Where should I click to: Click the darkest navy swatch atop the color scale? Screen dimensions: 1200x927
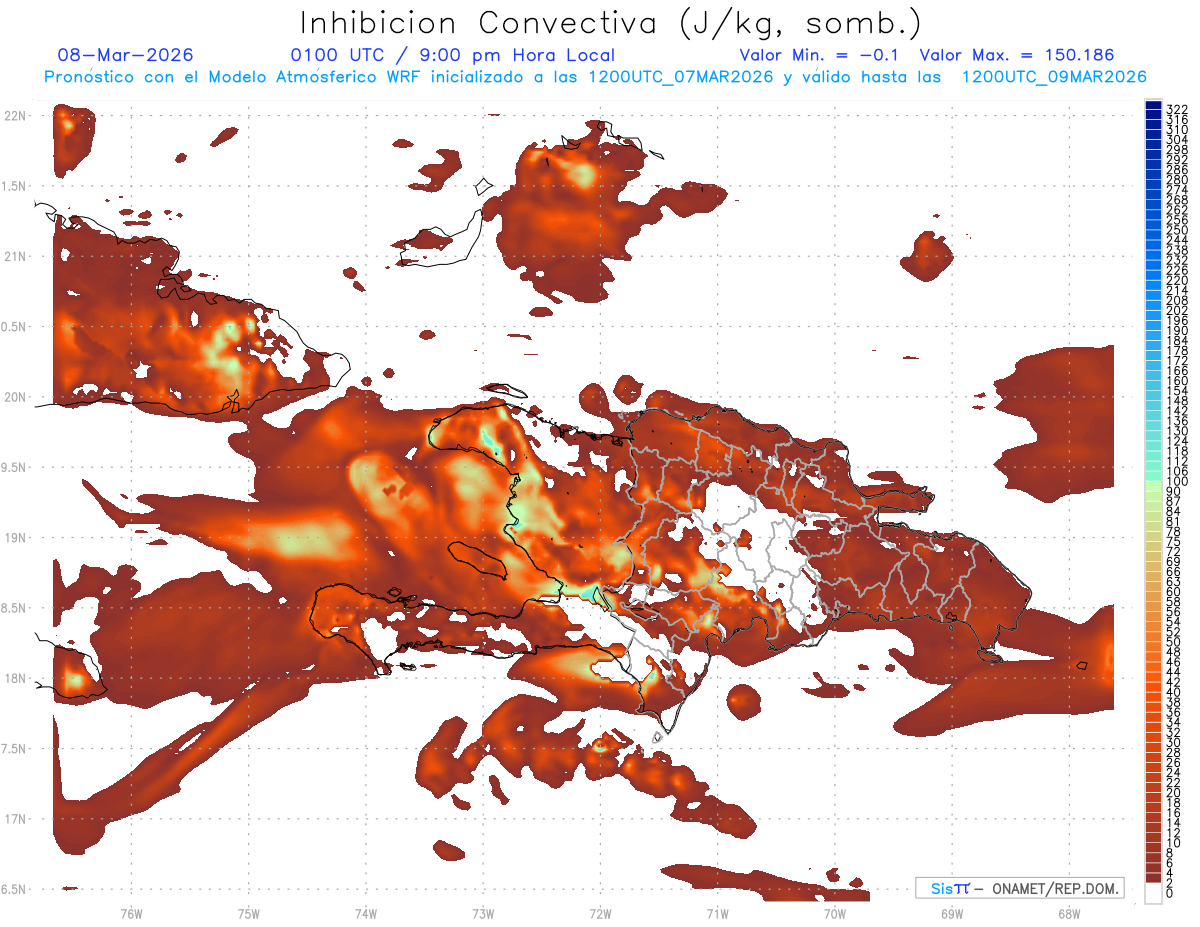1153,105
